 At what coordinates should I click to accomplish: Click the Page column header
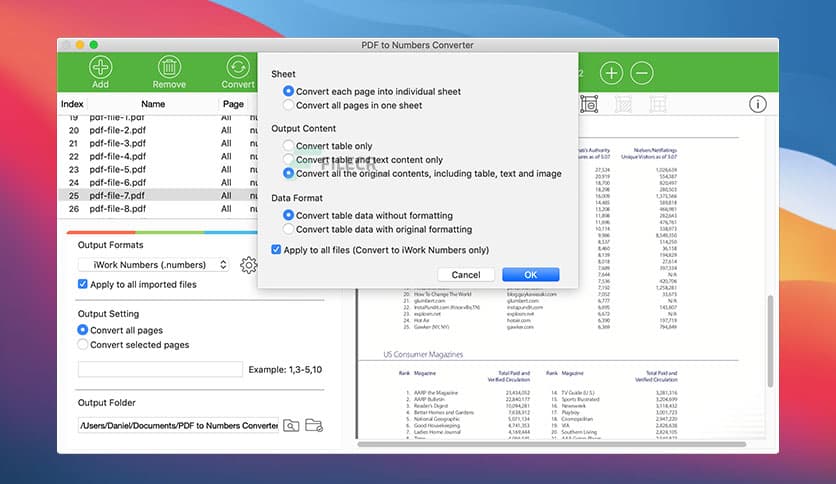coord(233,104)
